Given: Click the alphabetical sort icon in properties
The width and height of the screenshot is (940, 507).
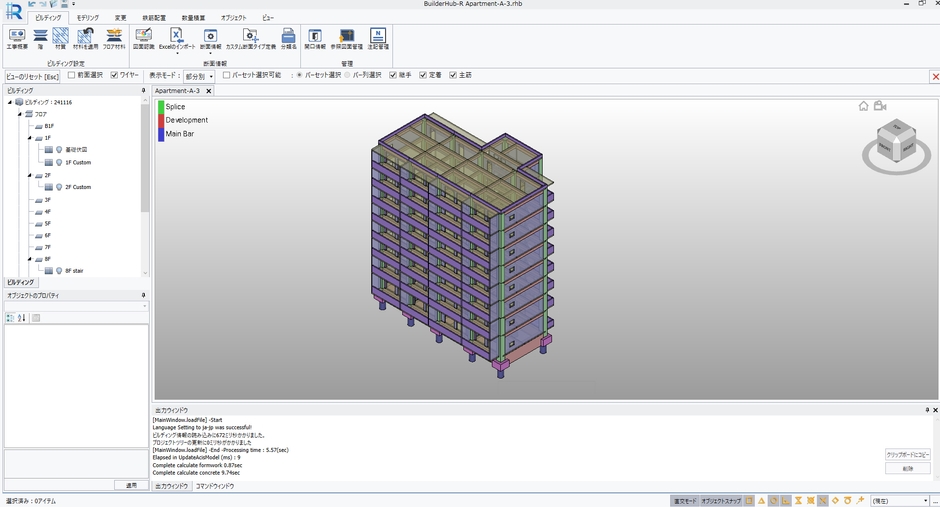Looking at the screenshot, I should [x=22, y=318].
